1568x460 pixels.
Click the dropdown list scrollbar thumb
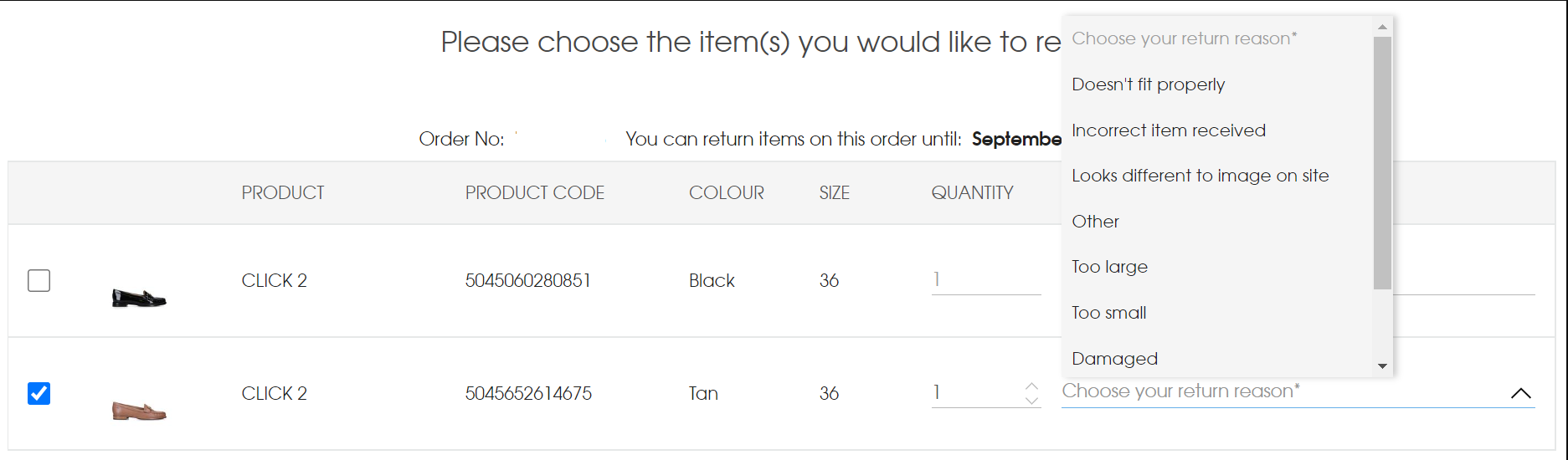click(1382, 163)
